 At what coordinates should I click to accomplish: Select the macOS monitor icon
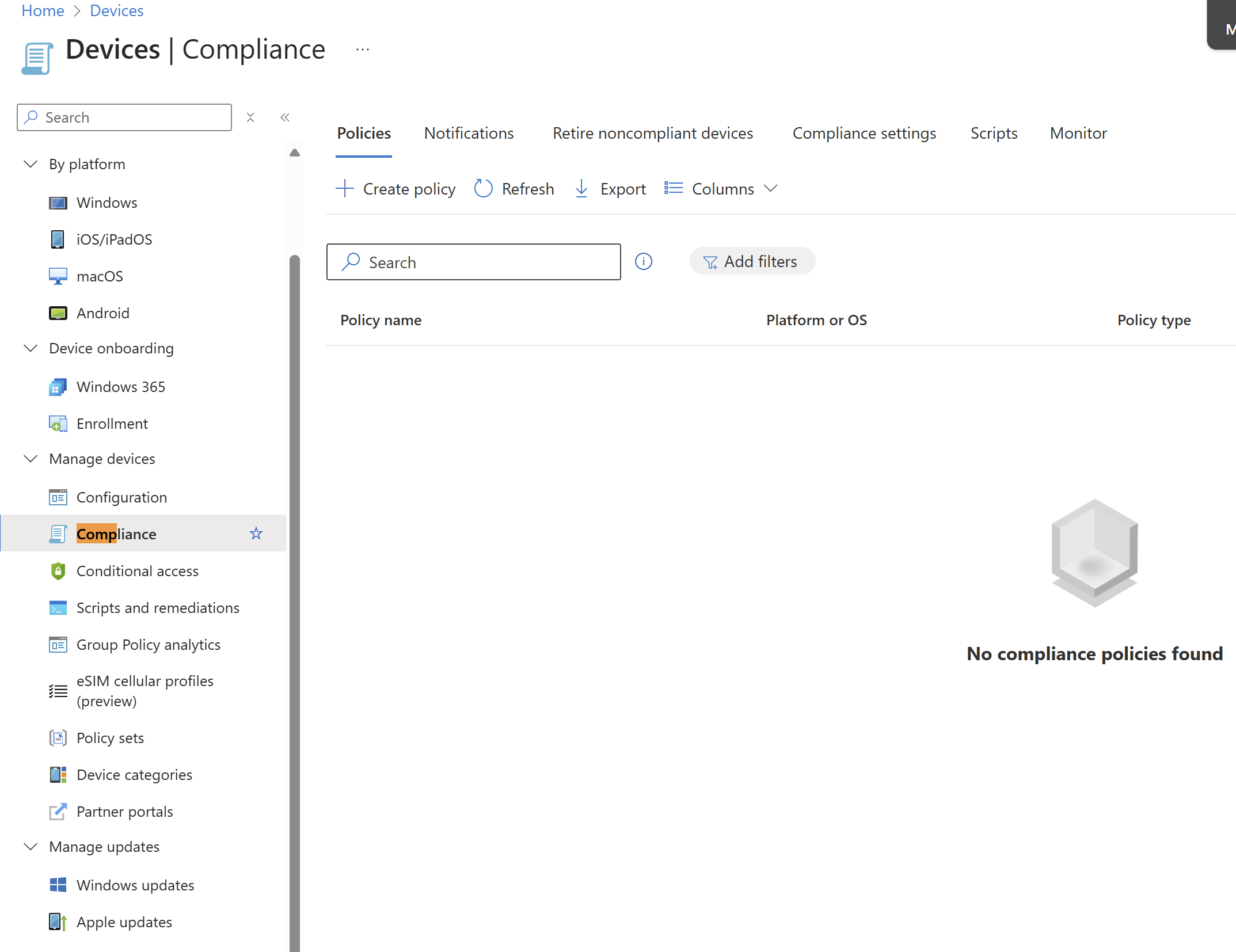coord(58,276)
